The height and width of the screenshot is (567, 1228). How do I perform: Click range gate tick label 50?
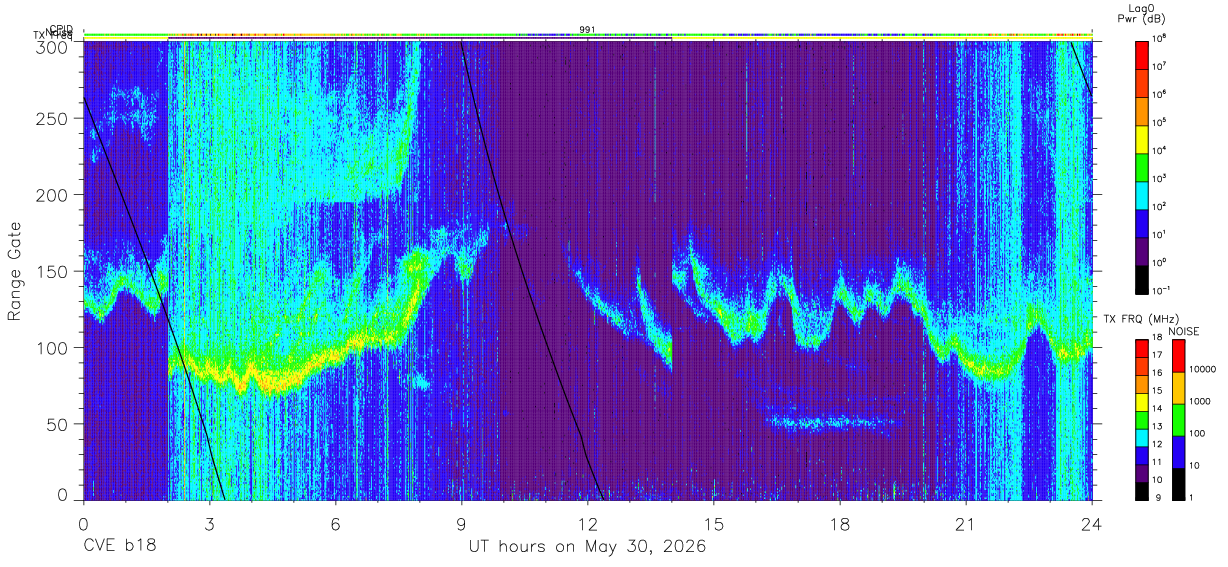(59, 424)
